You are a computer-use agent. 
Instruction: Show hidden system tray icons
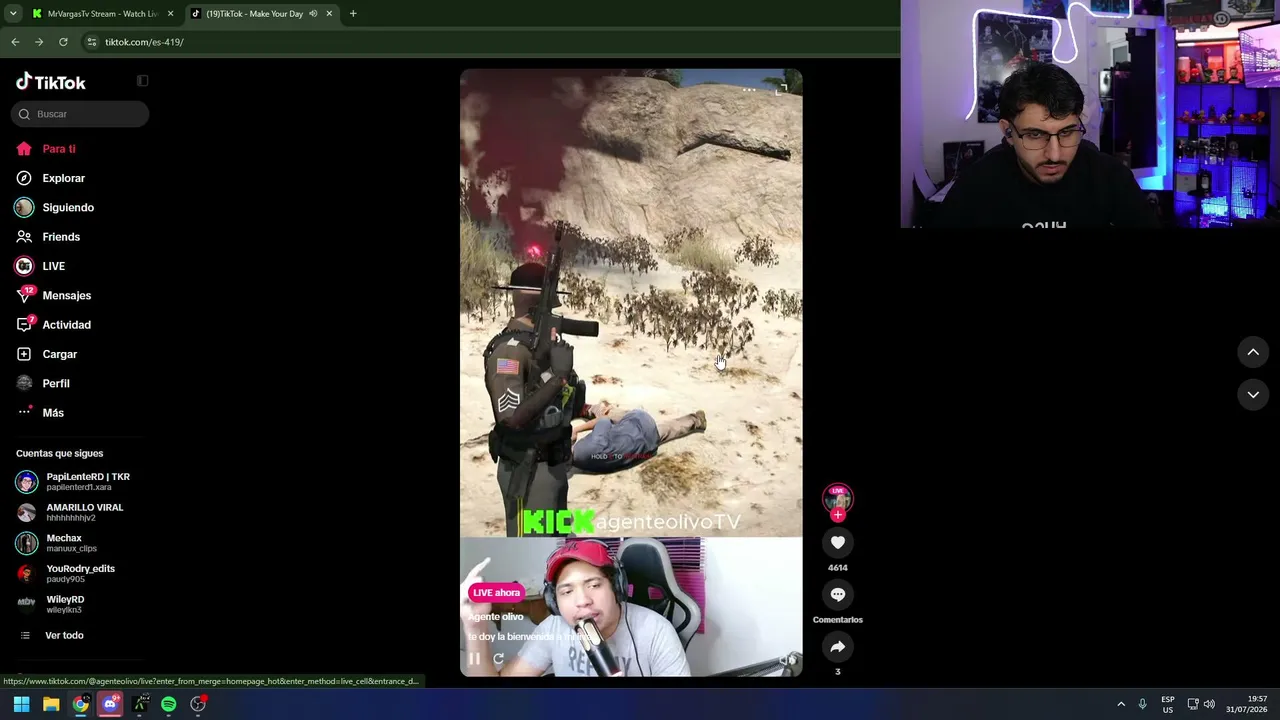(1121, 704)
